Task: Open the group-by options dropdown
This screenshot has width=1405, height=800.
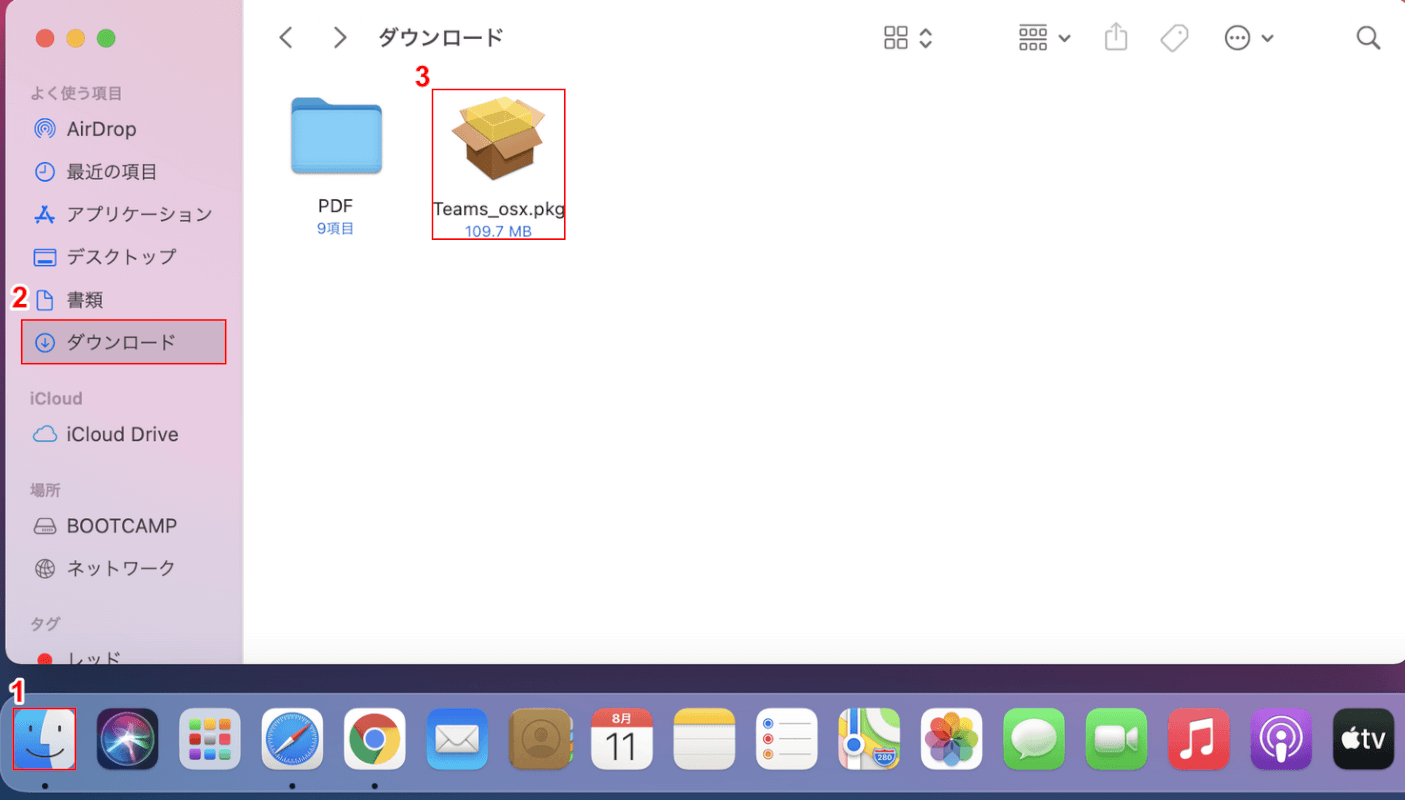Action: pyautogui.click(x=1044, y=38)
